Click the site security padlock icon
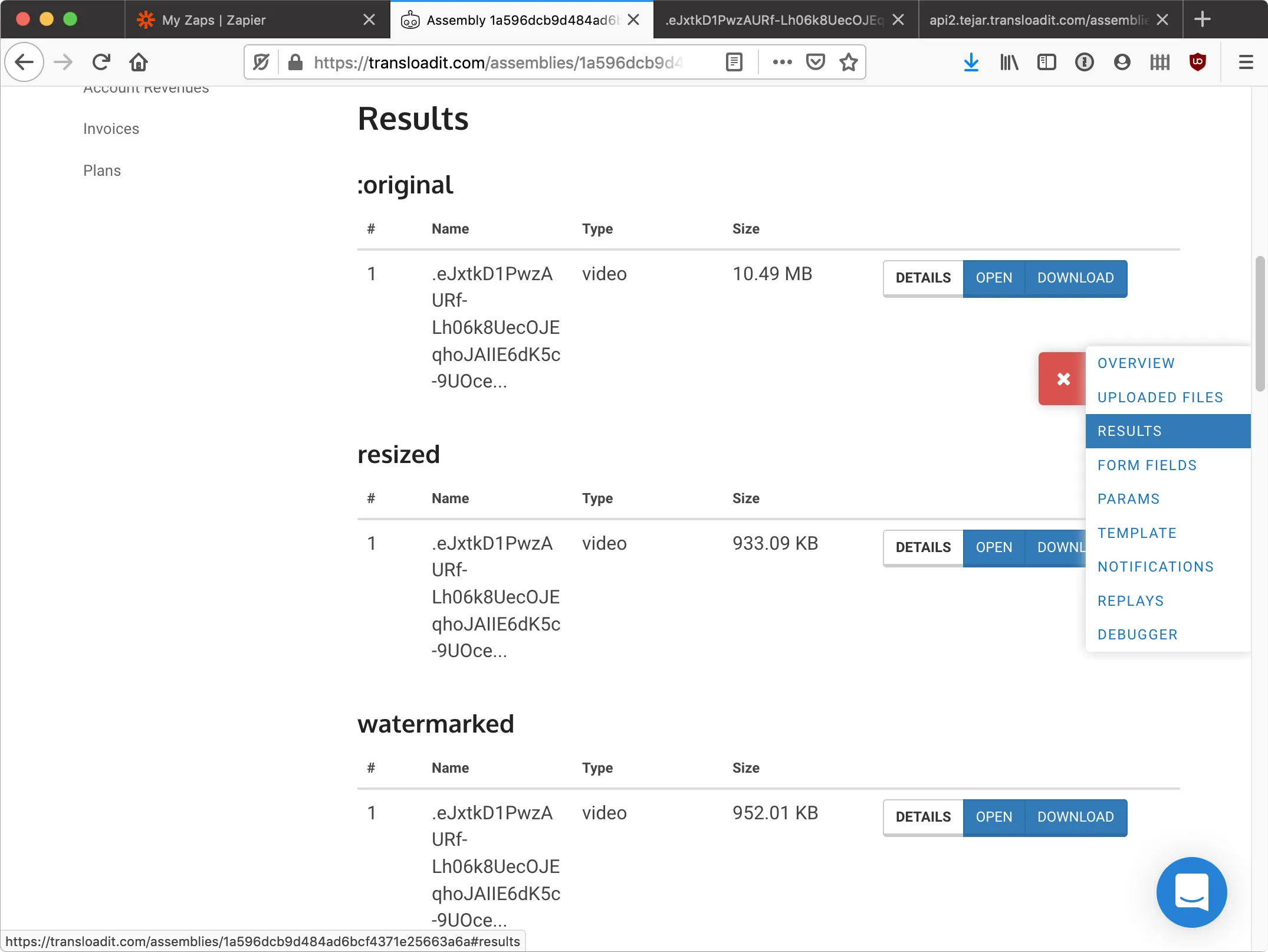 pos(295,62)
